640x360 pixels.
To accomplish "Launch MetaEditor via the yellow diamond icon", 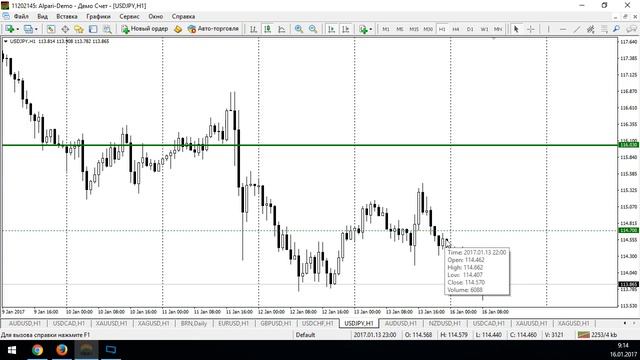I will (178, 29).
